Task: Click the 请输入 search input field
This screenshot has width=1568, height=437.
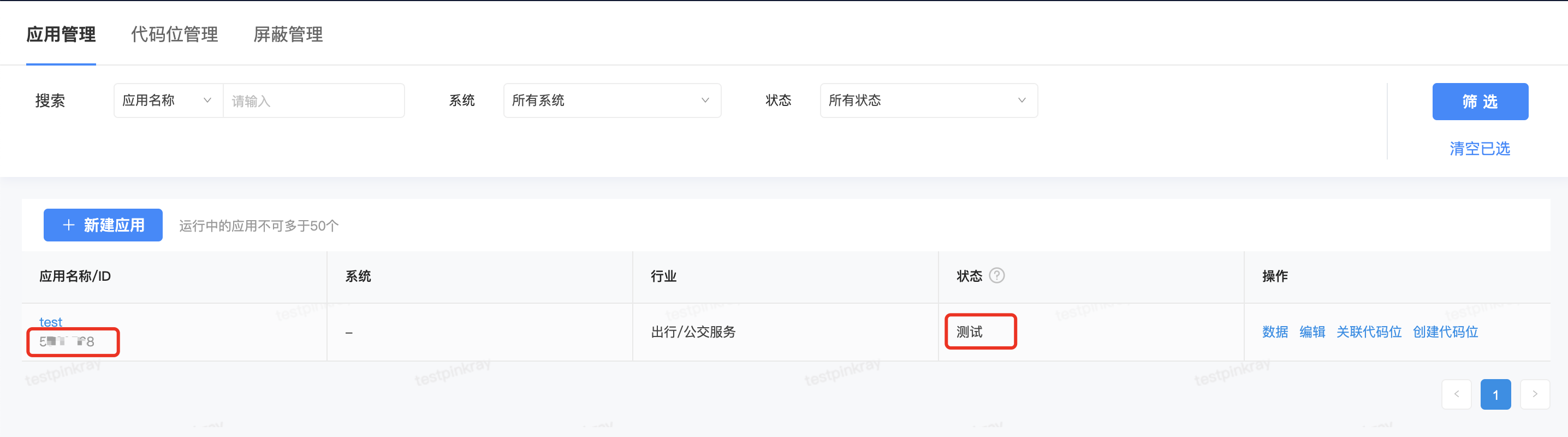Action: (x=314, y=101)
